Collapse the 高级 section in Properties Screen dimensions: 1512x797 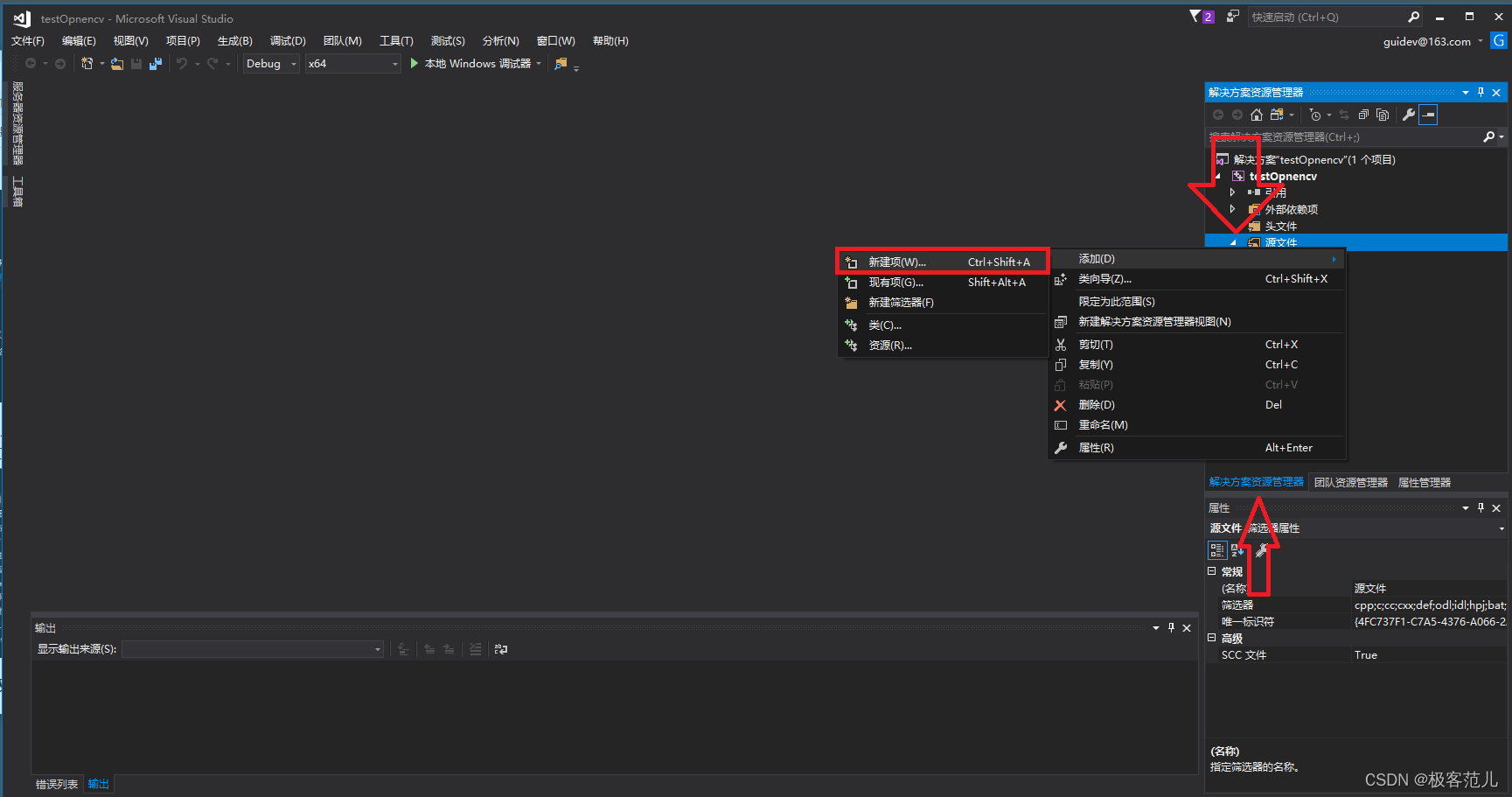point(1212,638)
